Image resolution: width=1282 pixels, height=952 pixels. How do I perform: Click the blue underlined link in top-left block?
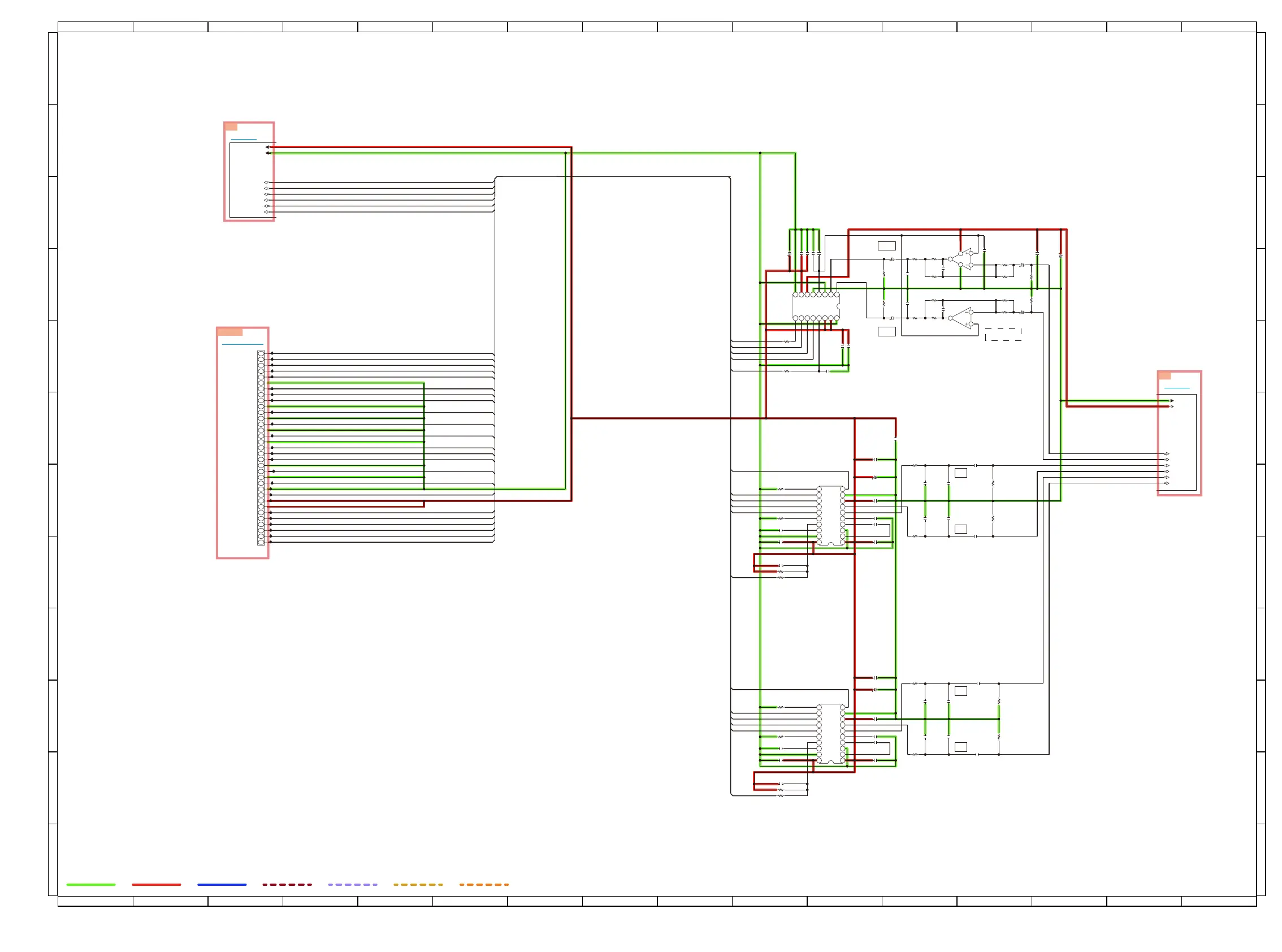(x=243, y=139)
